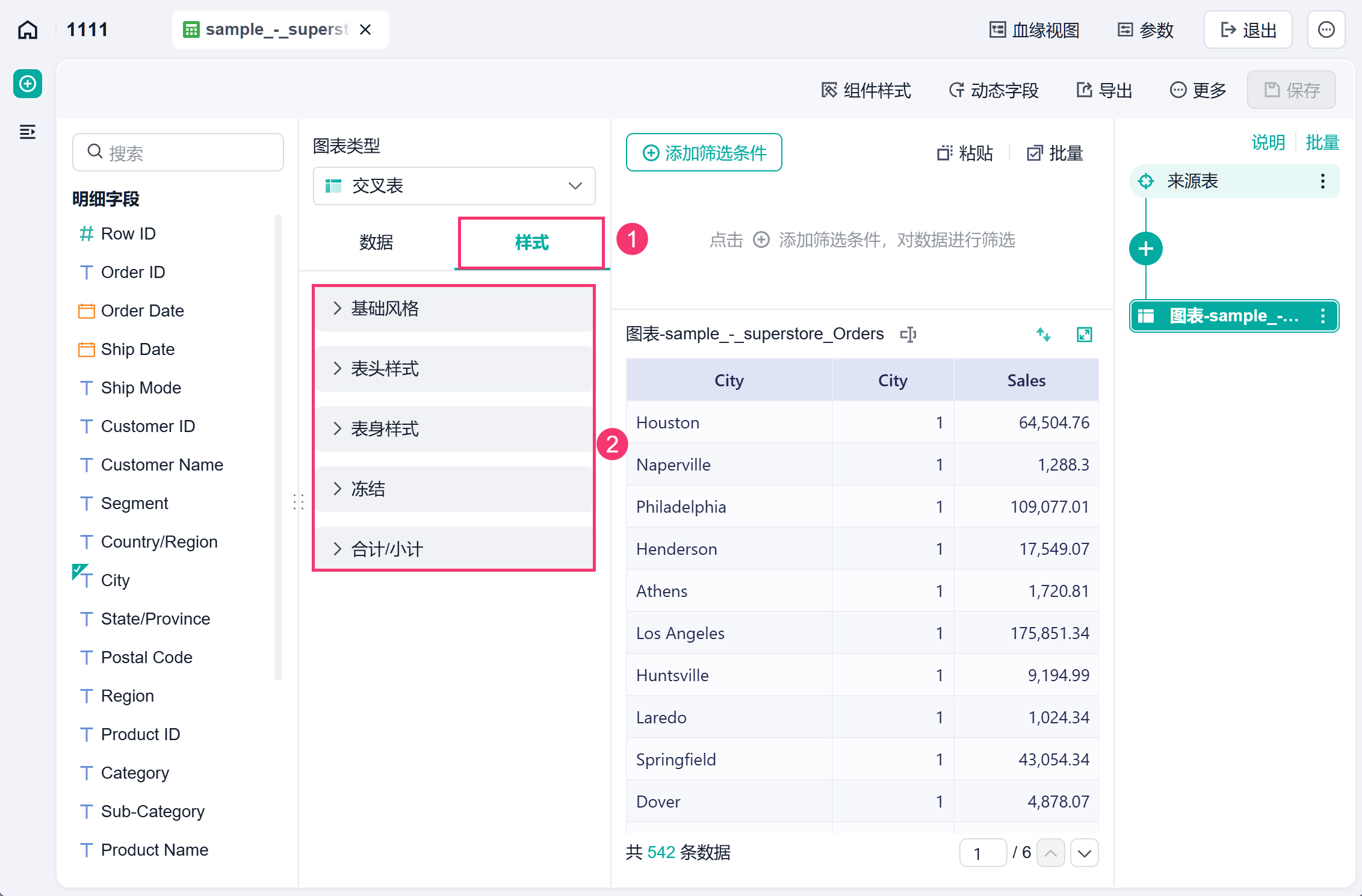
Task: Open three-dot menu of 图表-sample node
Action: click(x=1323, y=316)
